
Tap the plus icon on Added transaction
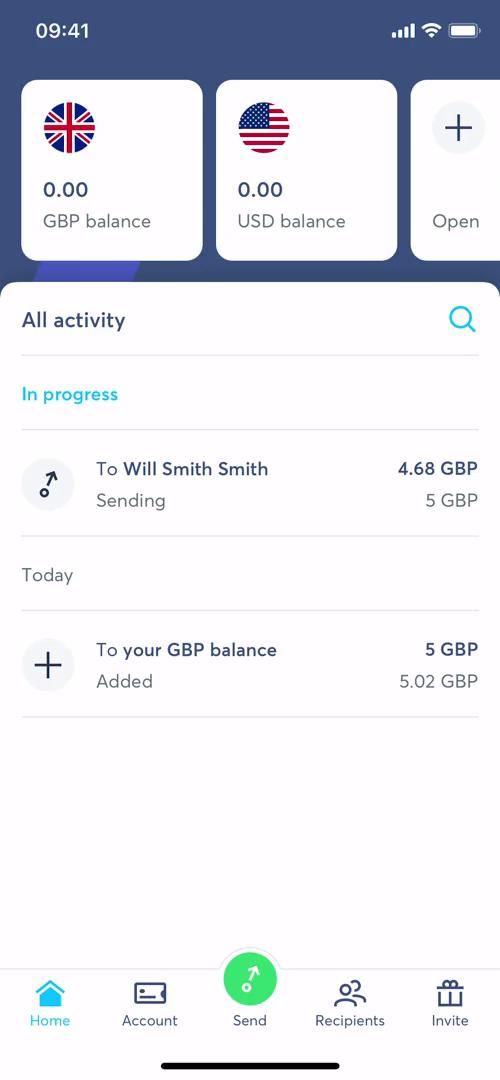(48, 665)
